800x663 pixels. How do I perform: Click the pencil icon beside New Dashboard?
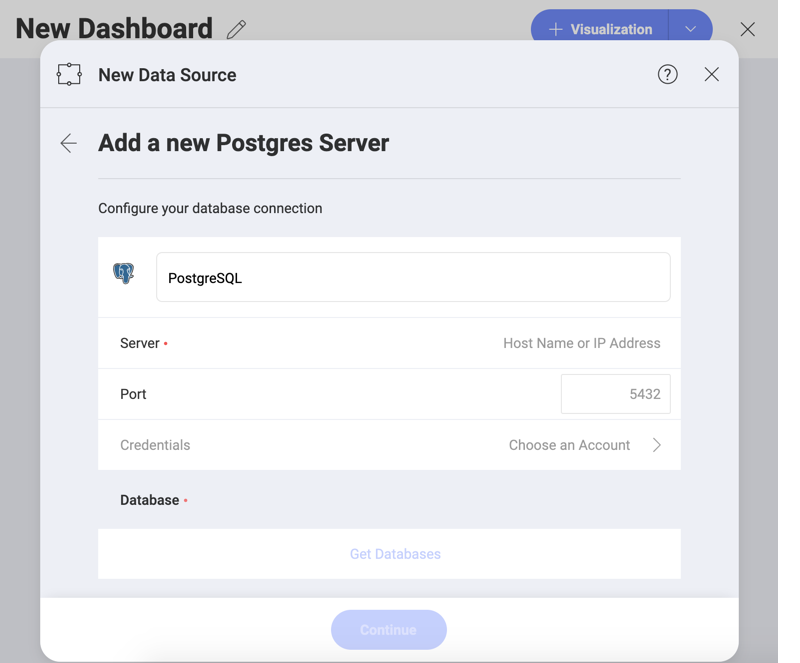coord(236,29)
